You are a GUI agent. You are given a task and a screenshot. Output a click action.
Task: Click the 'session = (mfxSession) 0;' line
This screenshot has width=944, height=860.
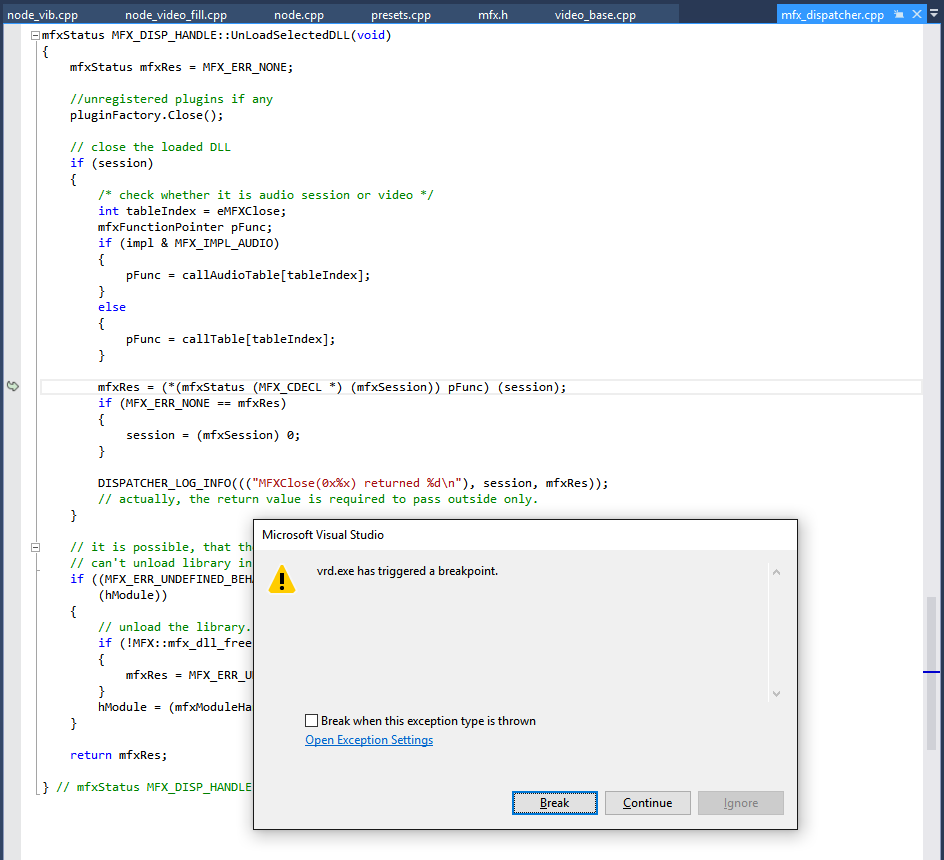click(x=213, y=435)
